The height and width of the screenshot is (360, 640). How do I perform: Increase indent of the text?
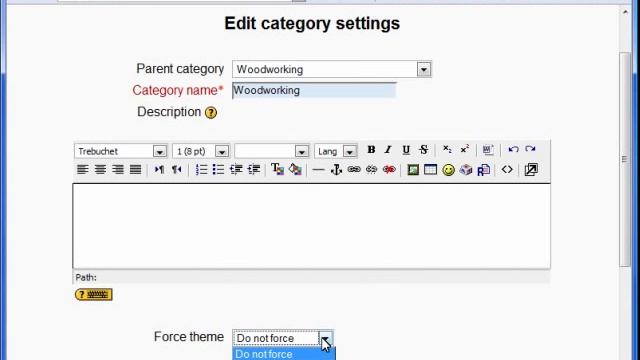[x=254, y=169]
